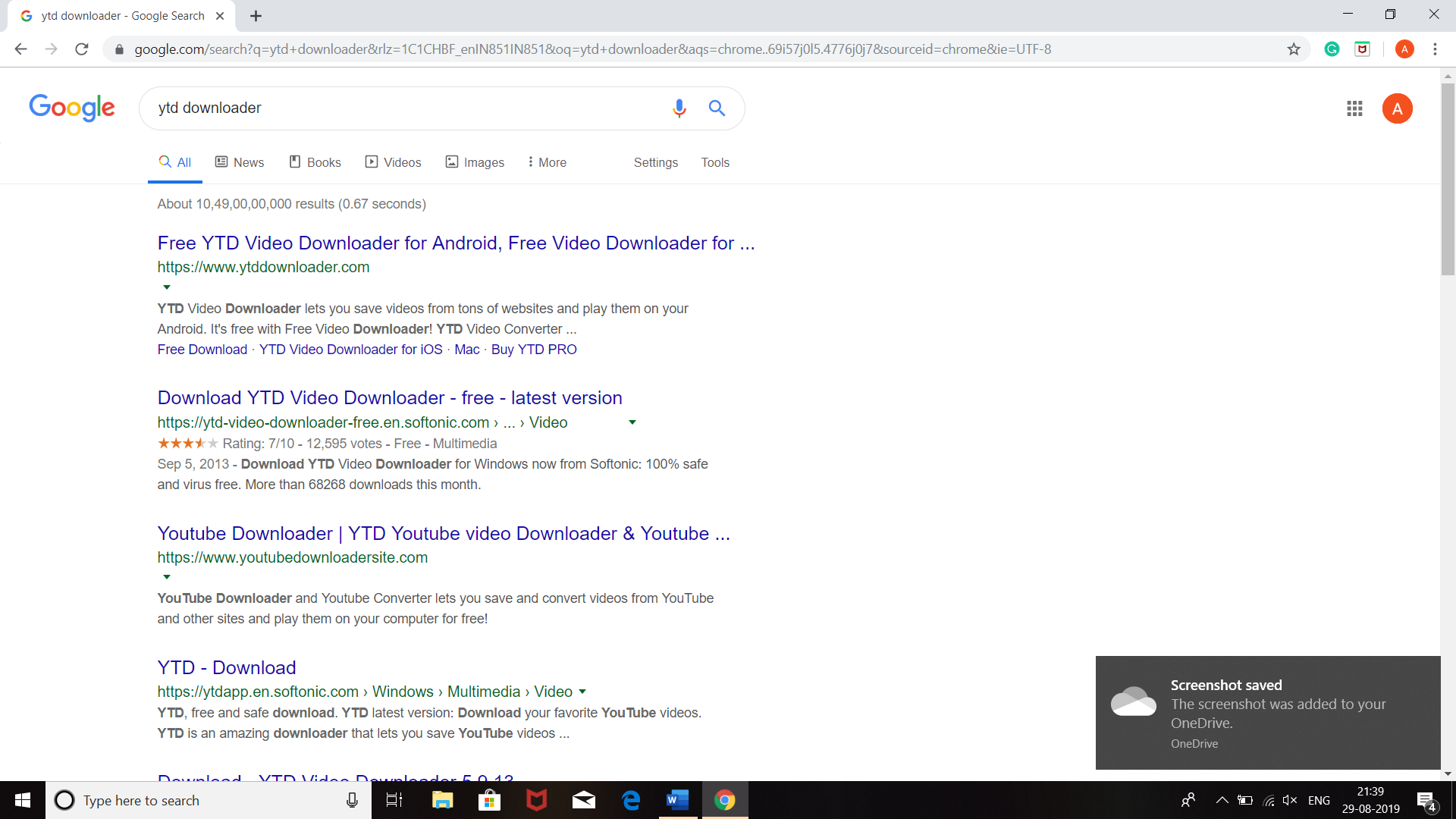Screen dimensions: 1456x819
Task: Start the search using the magnifier icon
Action: 717,108
